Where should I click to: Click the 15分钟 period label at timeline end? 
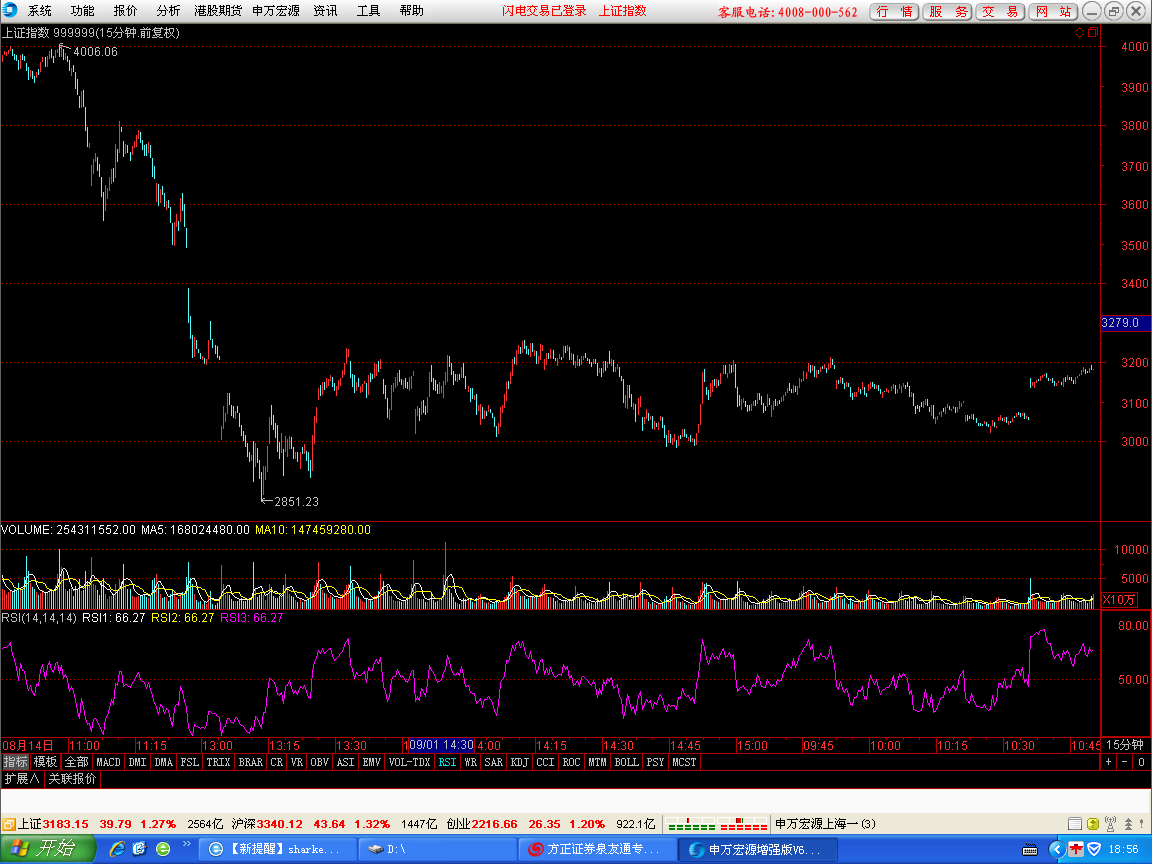tap(1125, 745)
